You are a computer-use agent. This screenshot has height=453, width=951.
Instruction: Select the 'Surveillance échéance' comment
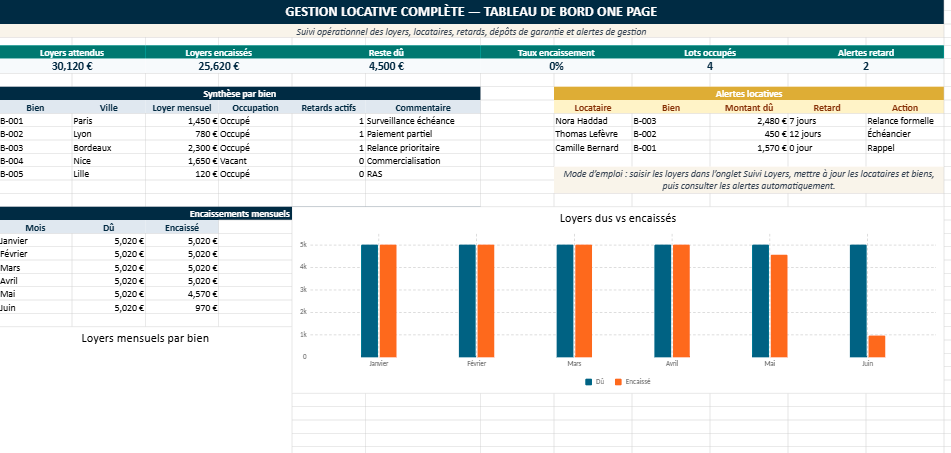click(423, 121)
